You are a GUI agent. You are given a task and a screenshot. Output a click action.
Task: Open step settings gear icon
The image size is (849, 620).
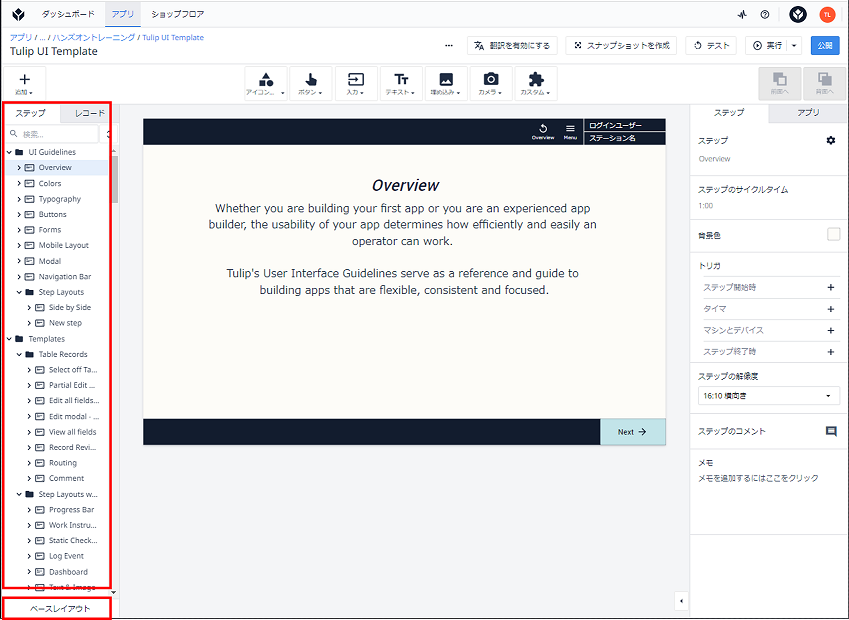[x=831, y=140]
